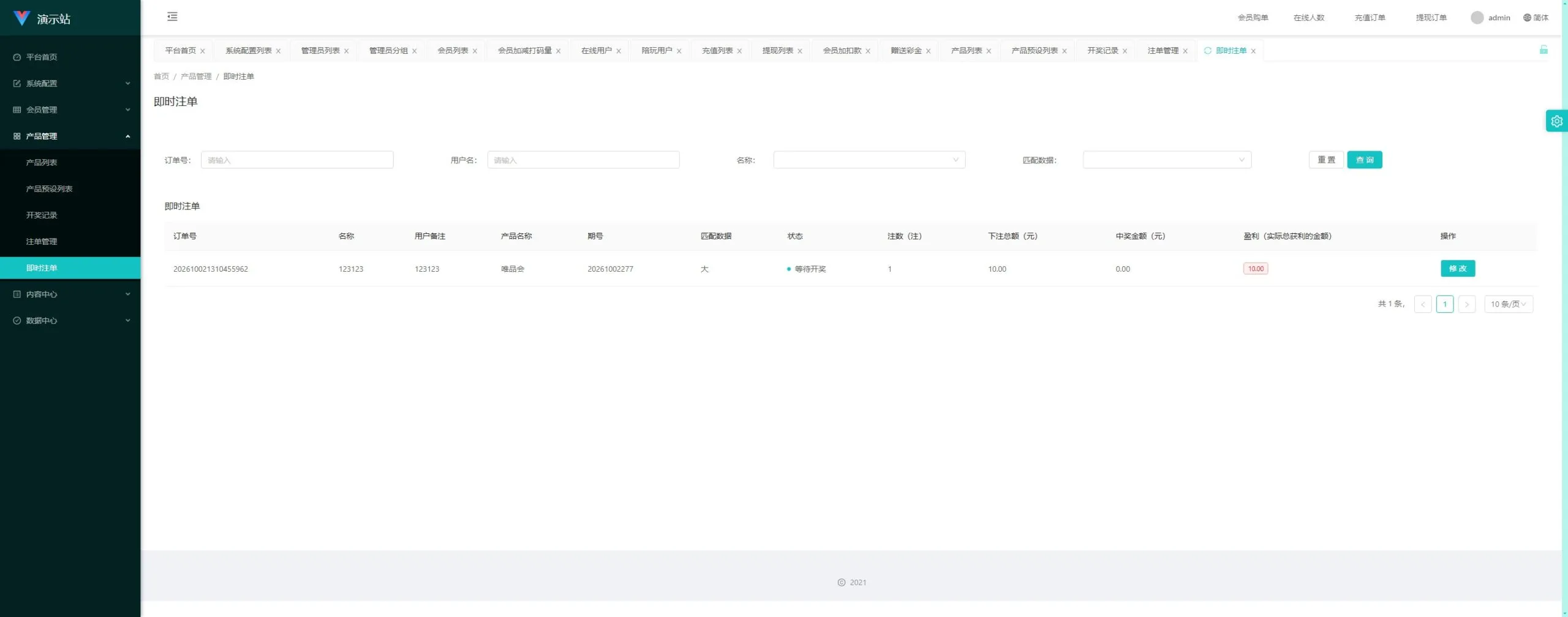Close the 会员列表 tab
The height and width of the screenshot is (617, 1568).
(475, 51)
